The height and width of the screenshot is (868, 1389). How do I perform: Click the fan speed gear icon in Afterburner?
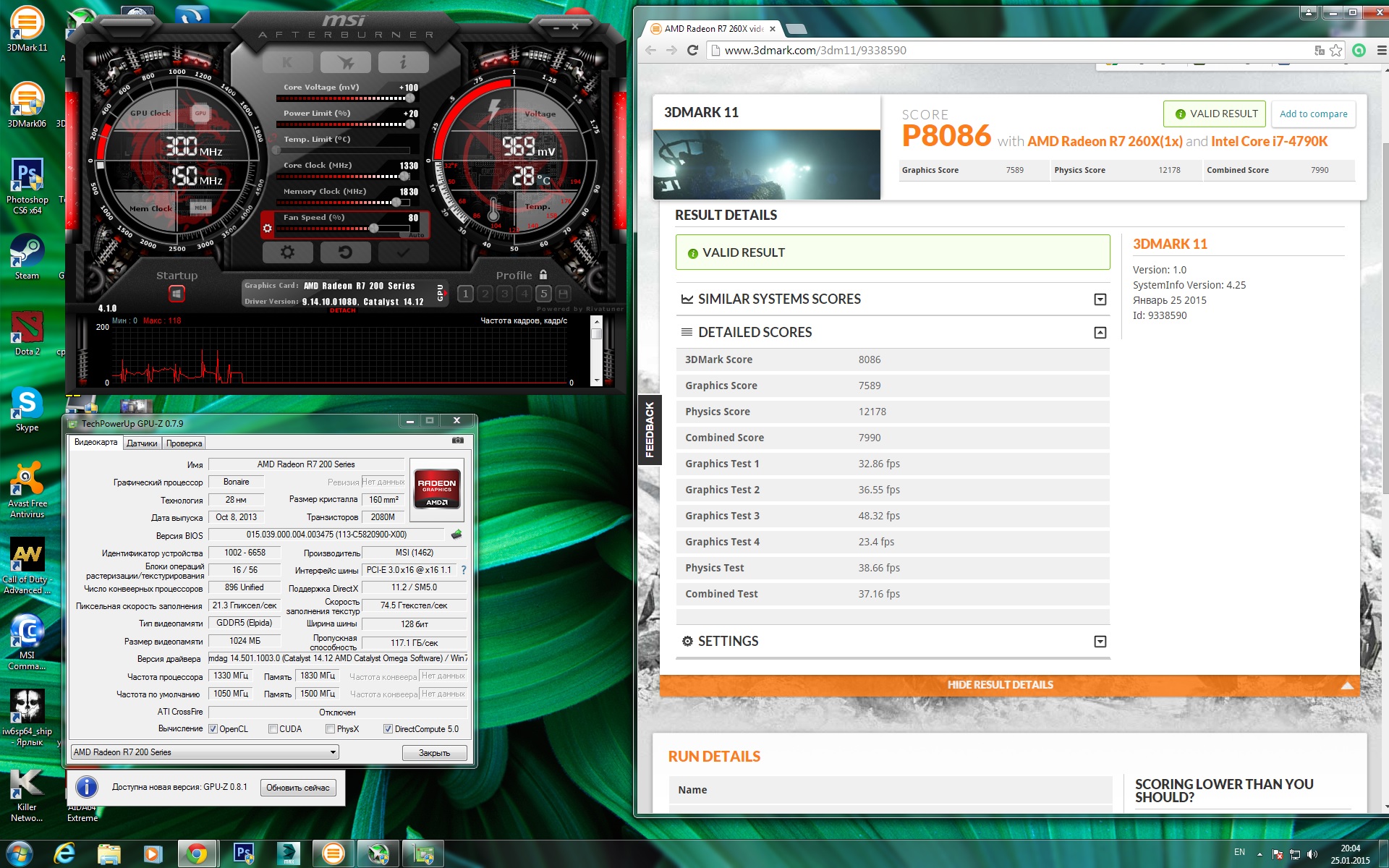[x=268, y=229]
